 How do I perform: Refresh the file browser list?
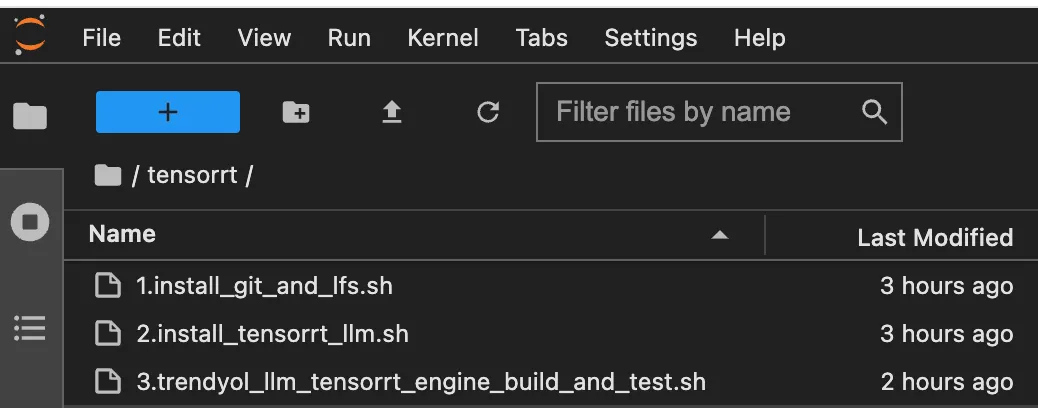tap(488, 112)
